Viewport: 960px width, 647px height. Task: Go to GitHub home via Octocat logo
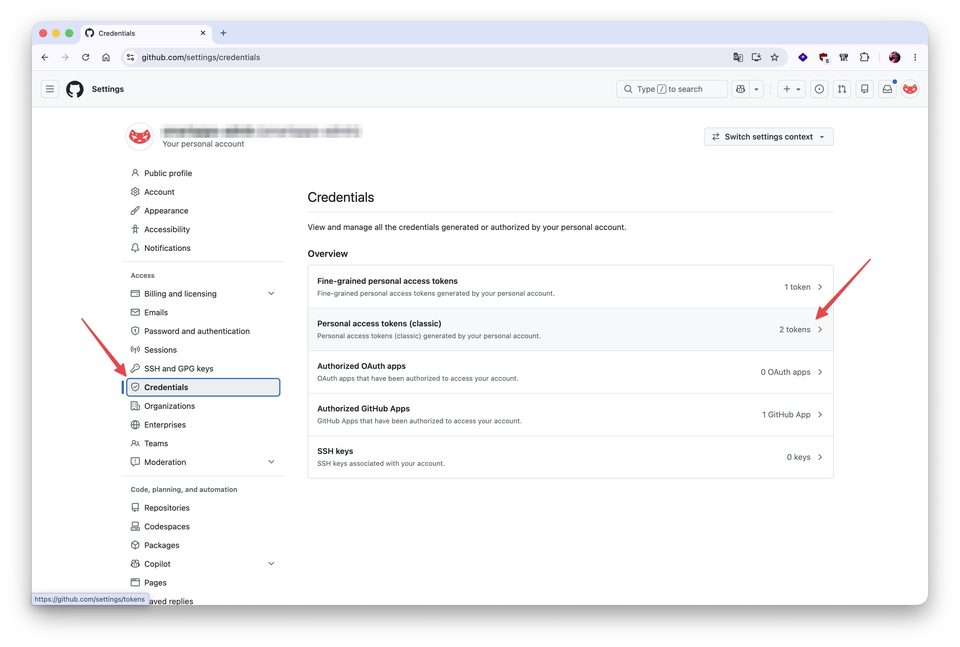(x=75, y=89)
